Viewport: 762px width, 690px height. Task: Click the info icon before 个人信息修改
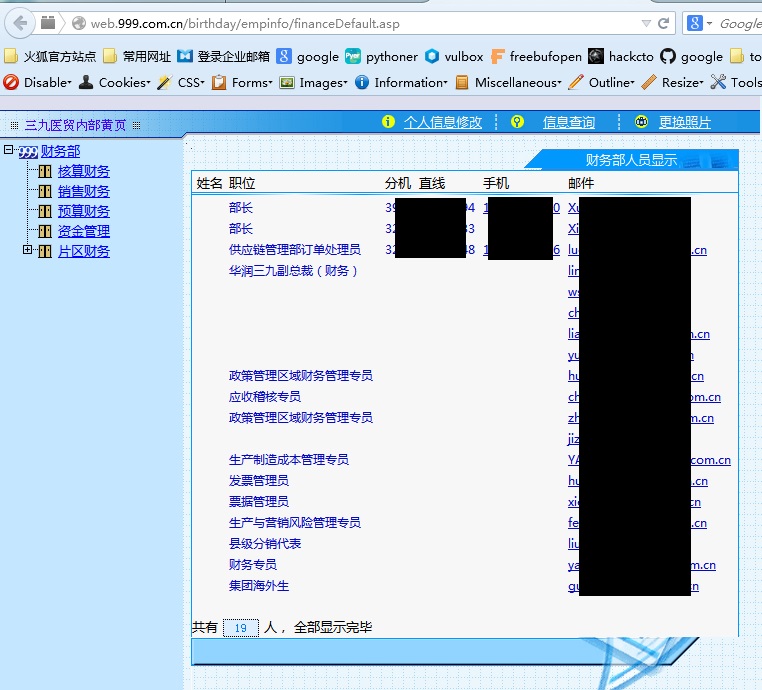point(388,121)
